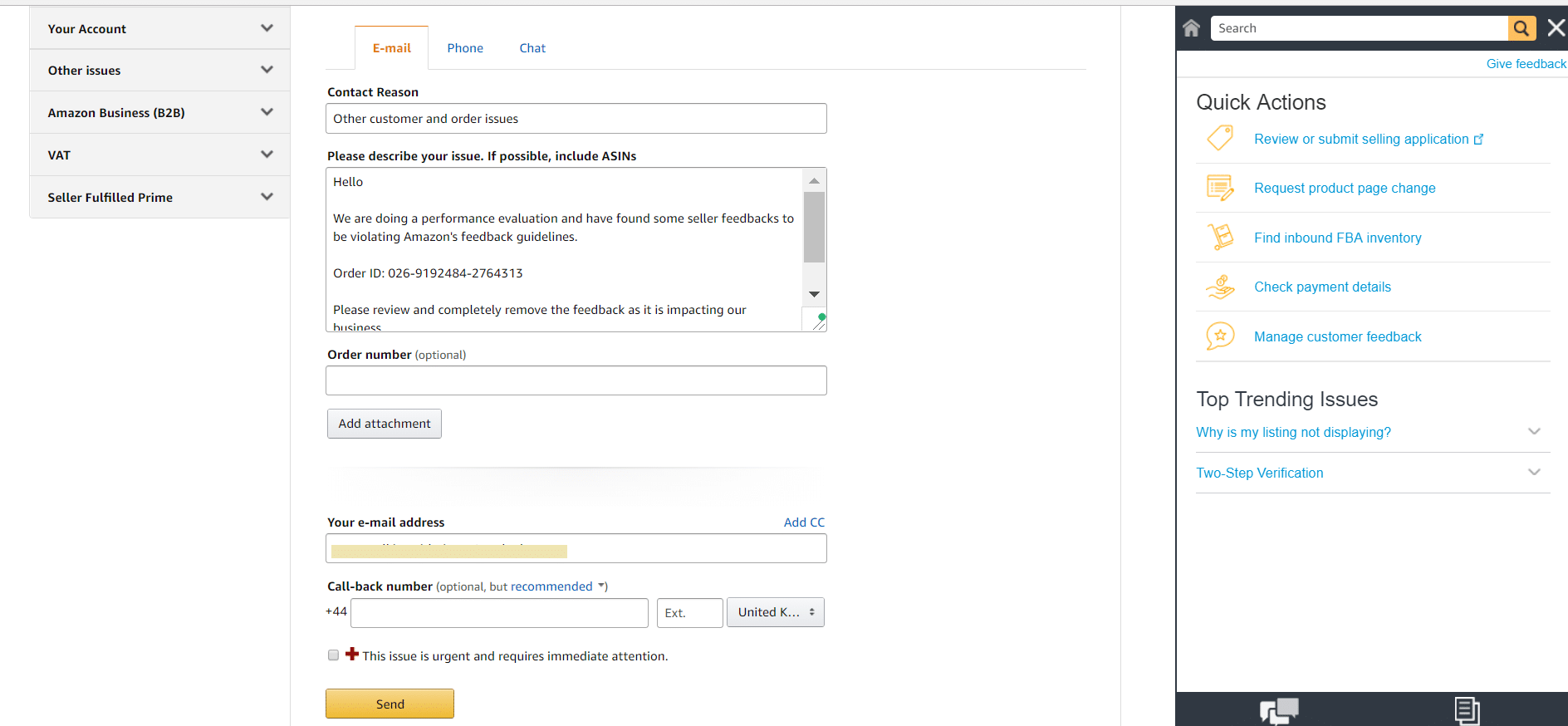This screenshot has width=1568, height=726.
Task: Open the chat bubbles icon at bottom
Action: [x=1278, y=710]
